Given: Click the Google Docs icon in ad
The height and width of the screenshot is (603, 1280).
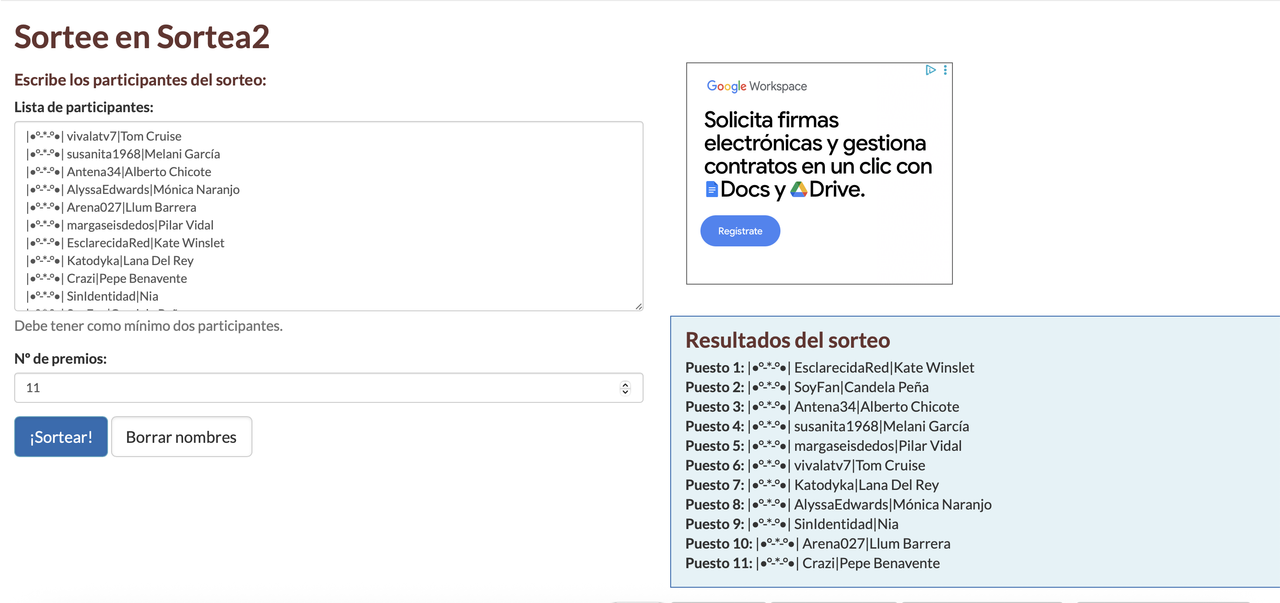Looking at the screenshot, I should point(712,189).
